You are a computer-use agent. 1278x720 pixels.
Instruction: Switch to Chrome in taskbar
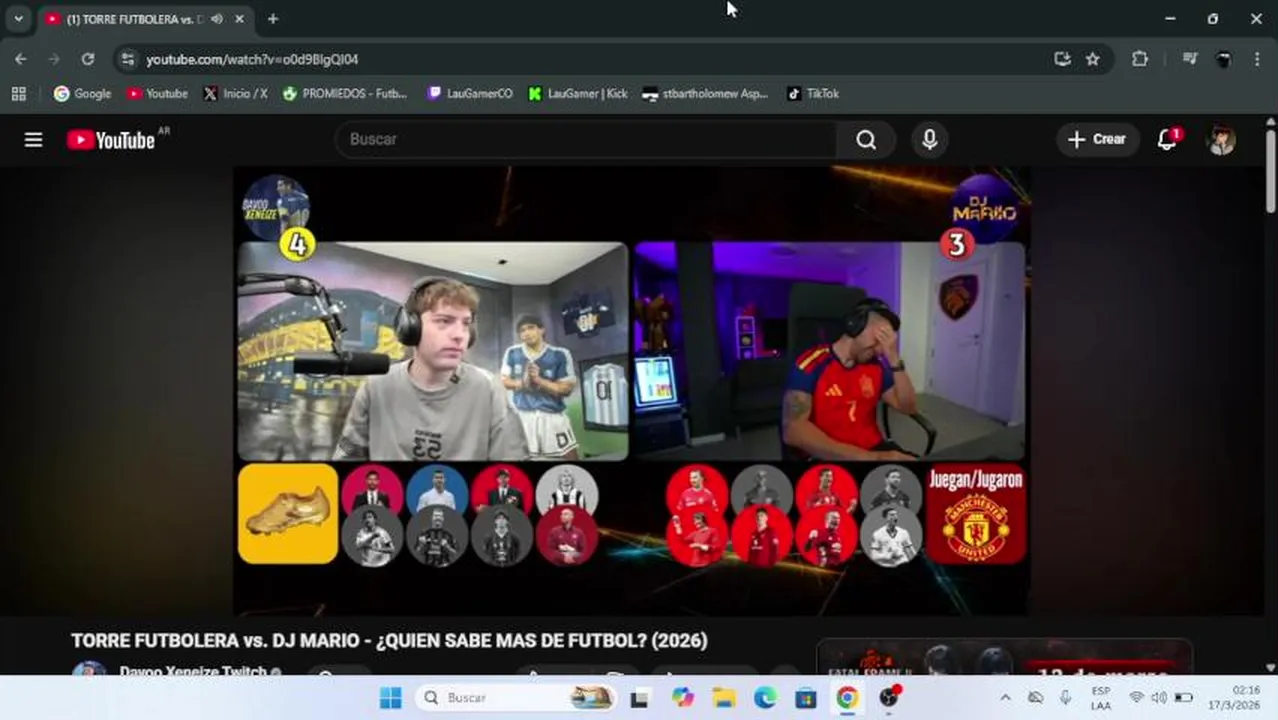click(847, 698)
